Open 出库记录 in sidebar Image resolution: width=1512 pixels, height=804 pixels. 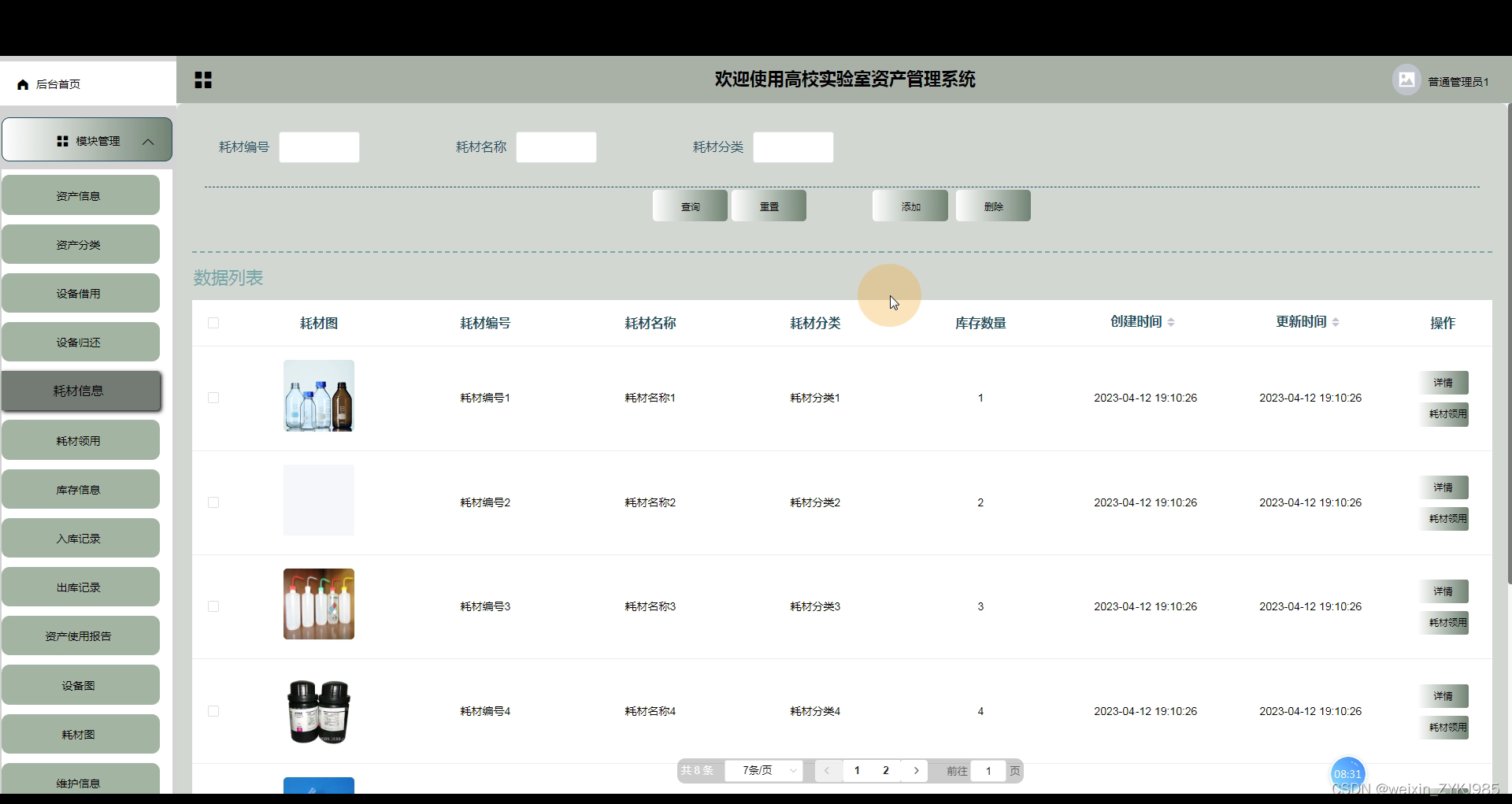80,587
